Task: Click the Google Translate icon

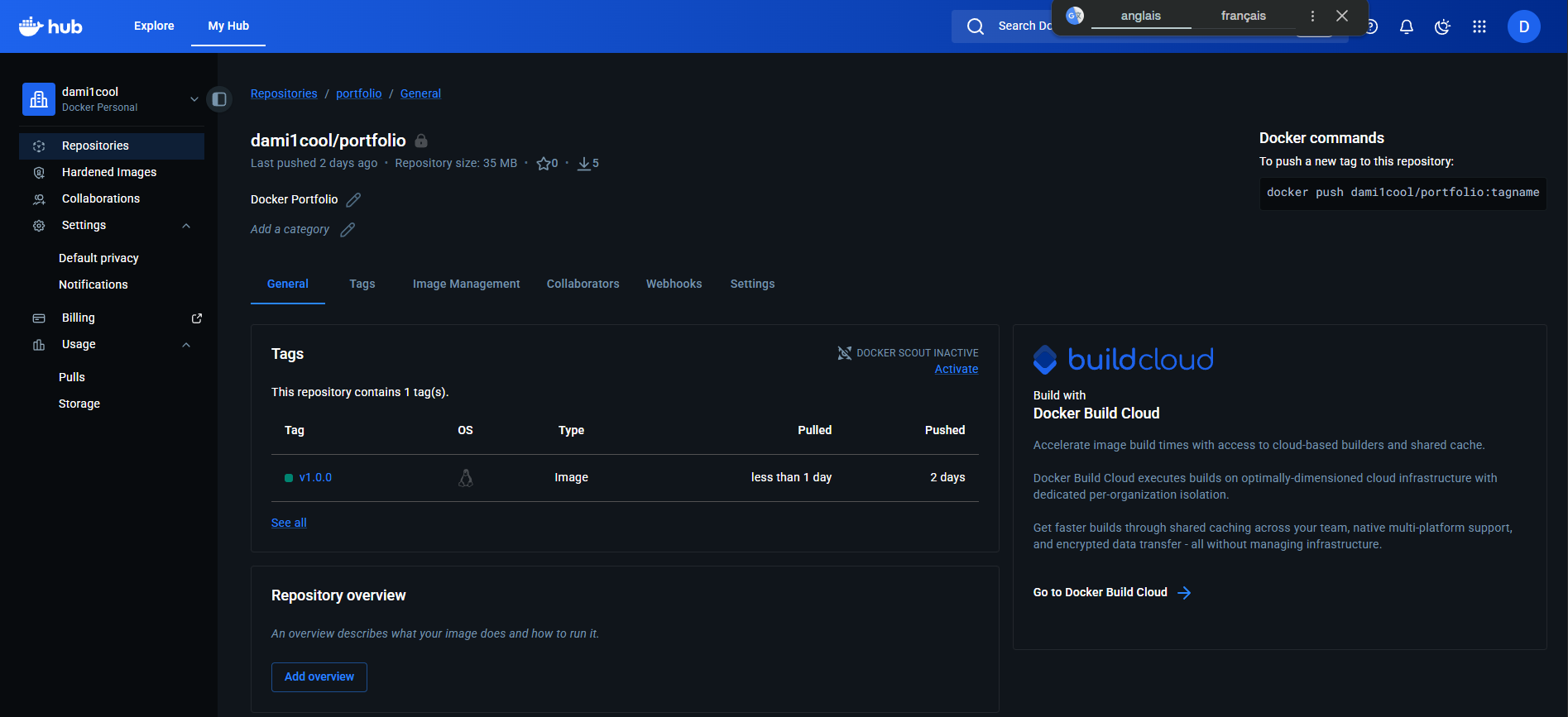Action: click(x=1075, y=16)
